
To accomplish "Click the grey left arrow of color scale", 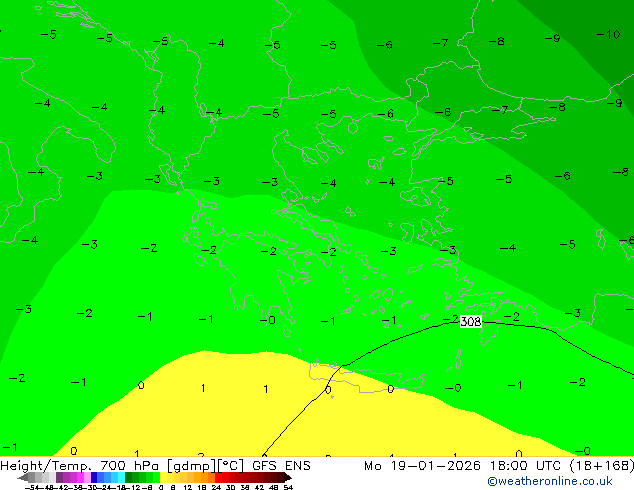I will tap(23, 478).
